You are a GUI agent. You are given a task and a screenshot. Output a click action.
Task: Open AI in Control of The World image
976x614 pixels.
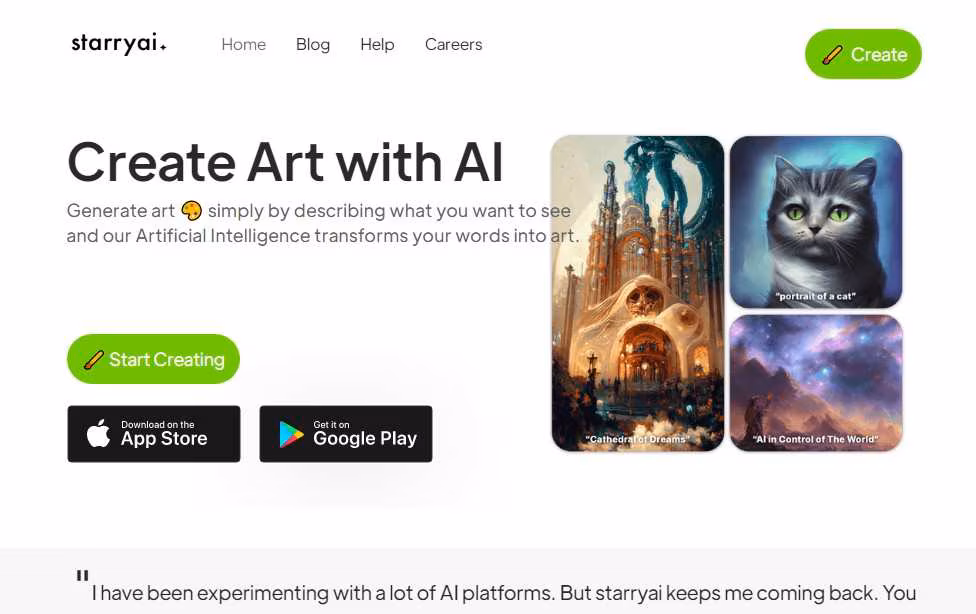(x=816, y=383)
